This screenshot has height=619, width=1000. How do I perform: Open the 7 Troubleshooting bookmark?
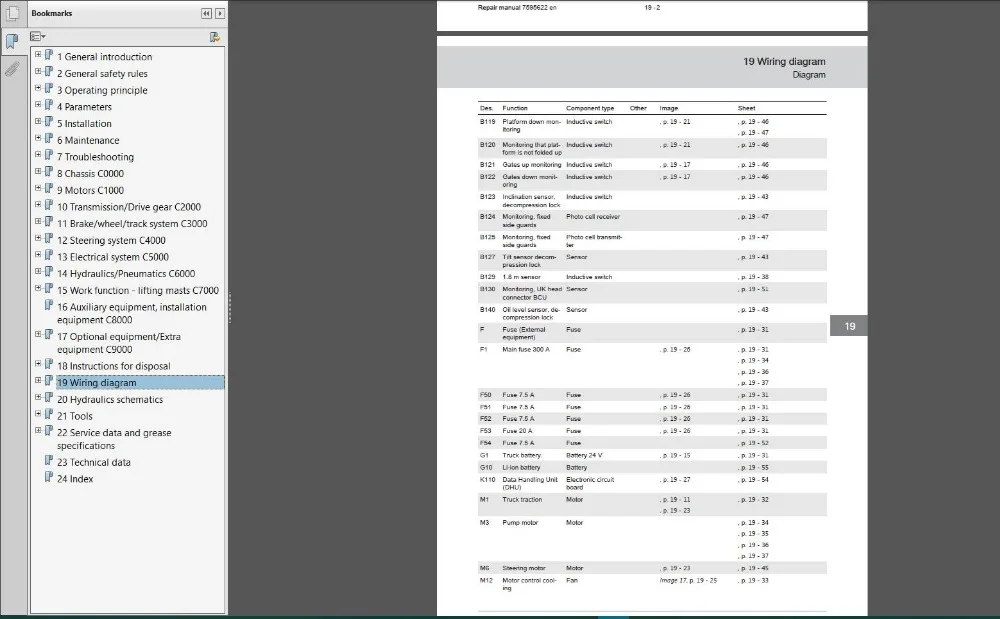96,157
